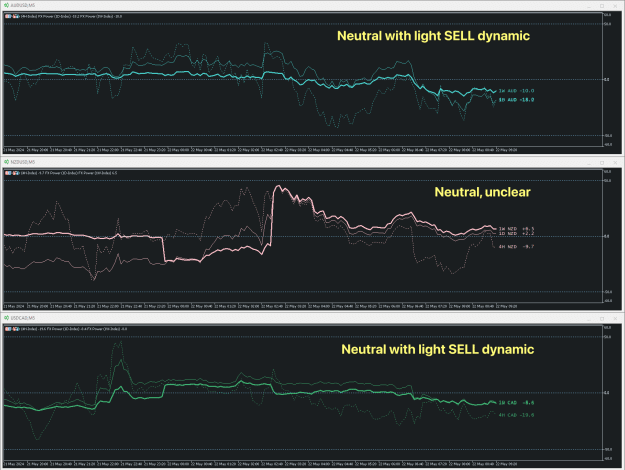Maximize the USDCAD chart window
The image size is (625, 470).
coord(602,319)
